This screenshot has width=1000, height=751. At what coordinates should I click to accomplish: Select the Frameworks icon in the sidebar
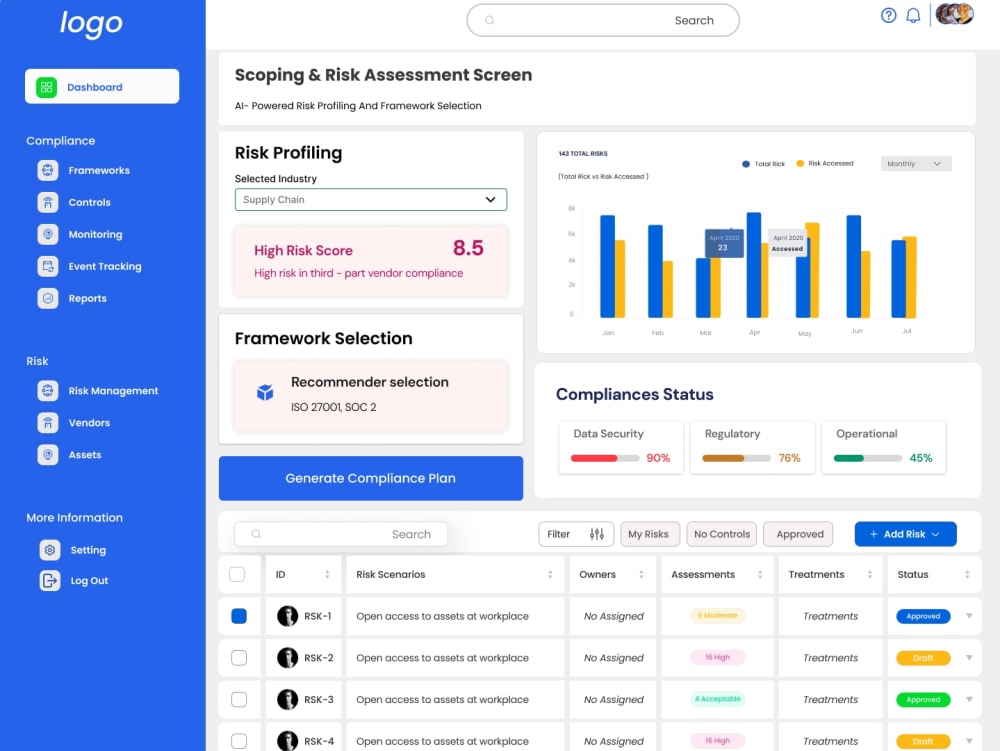pyautogui.click(x=47, y=170)
